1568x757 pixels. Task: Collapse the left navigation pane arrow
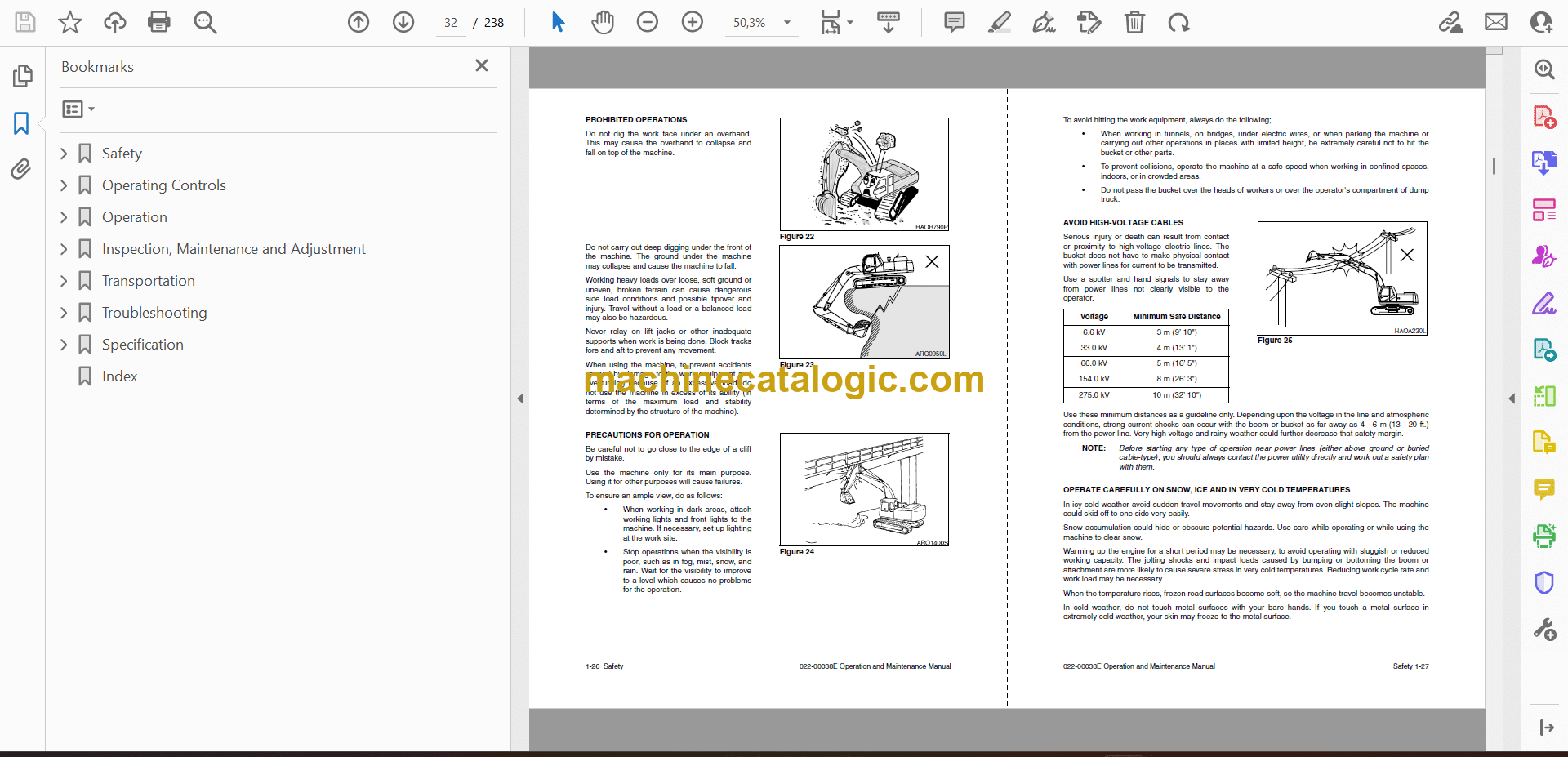click(520, 399)
